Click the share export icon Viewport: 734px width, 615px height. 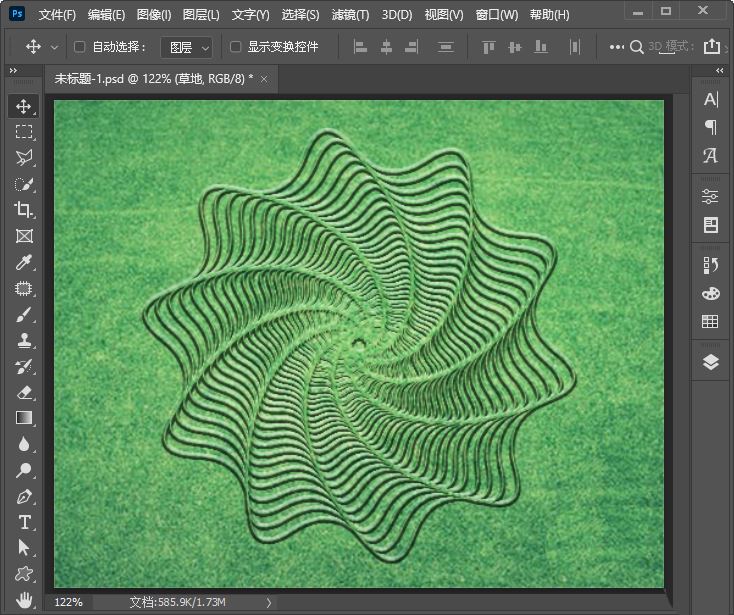point(712,46)
